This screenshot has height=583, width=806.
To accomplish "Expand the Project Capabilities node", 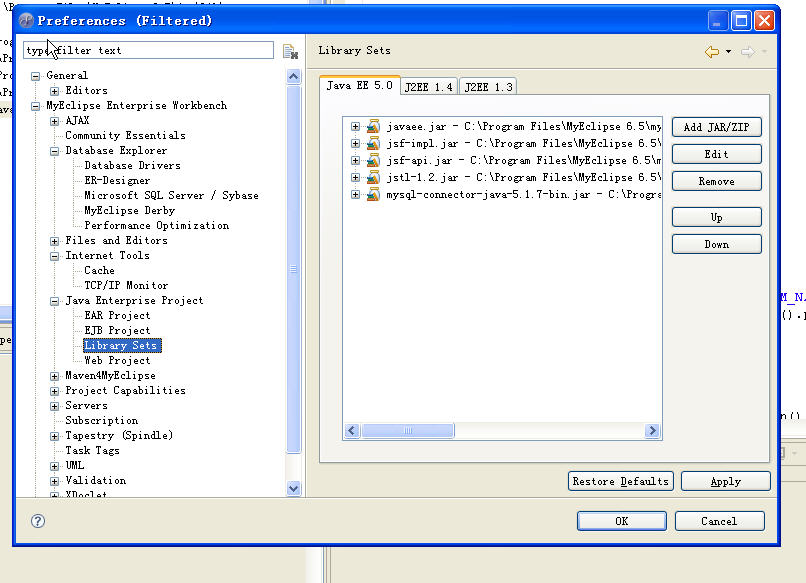I will (x=54, y=391).
